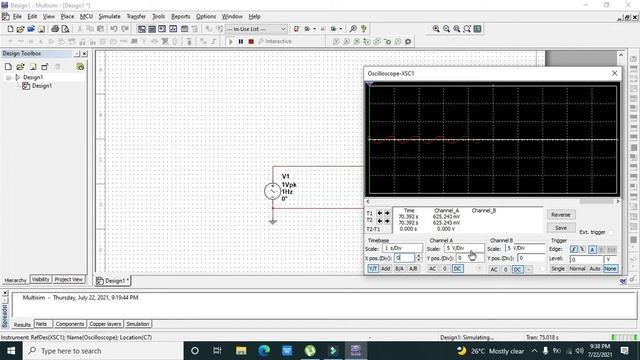Select the A/B timebase mode
Screen dimensions: 640x360
coord(413,269)
